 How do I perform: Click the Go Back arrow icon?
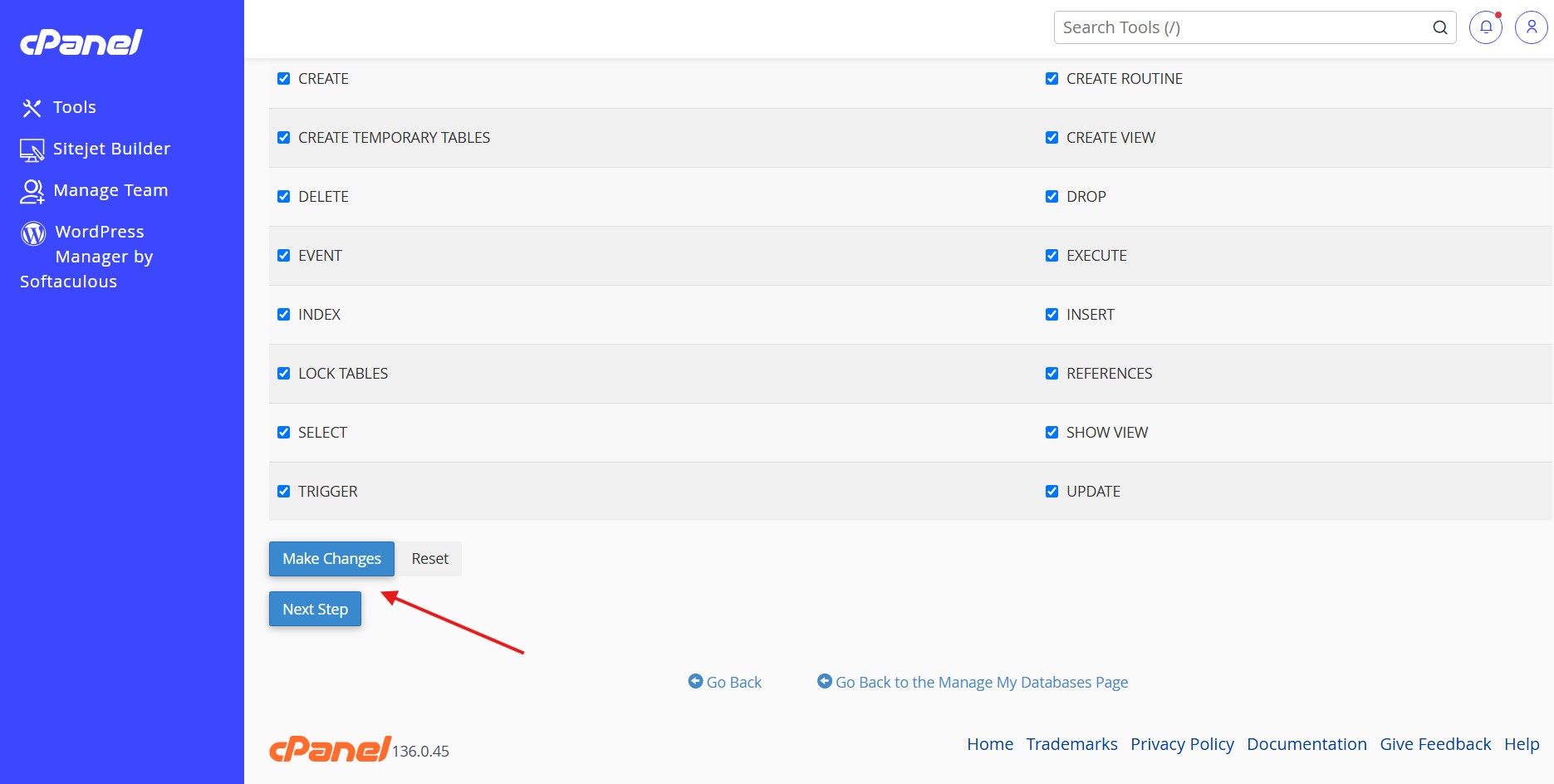tap(695, 681)
